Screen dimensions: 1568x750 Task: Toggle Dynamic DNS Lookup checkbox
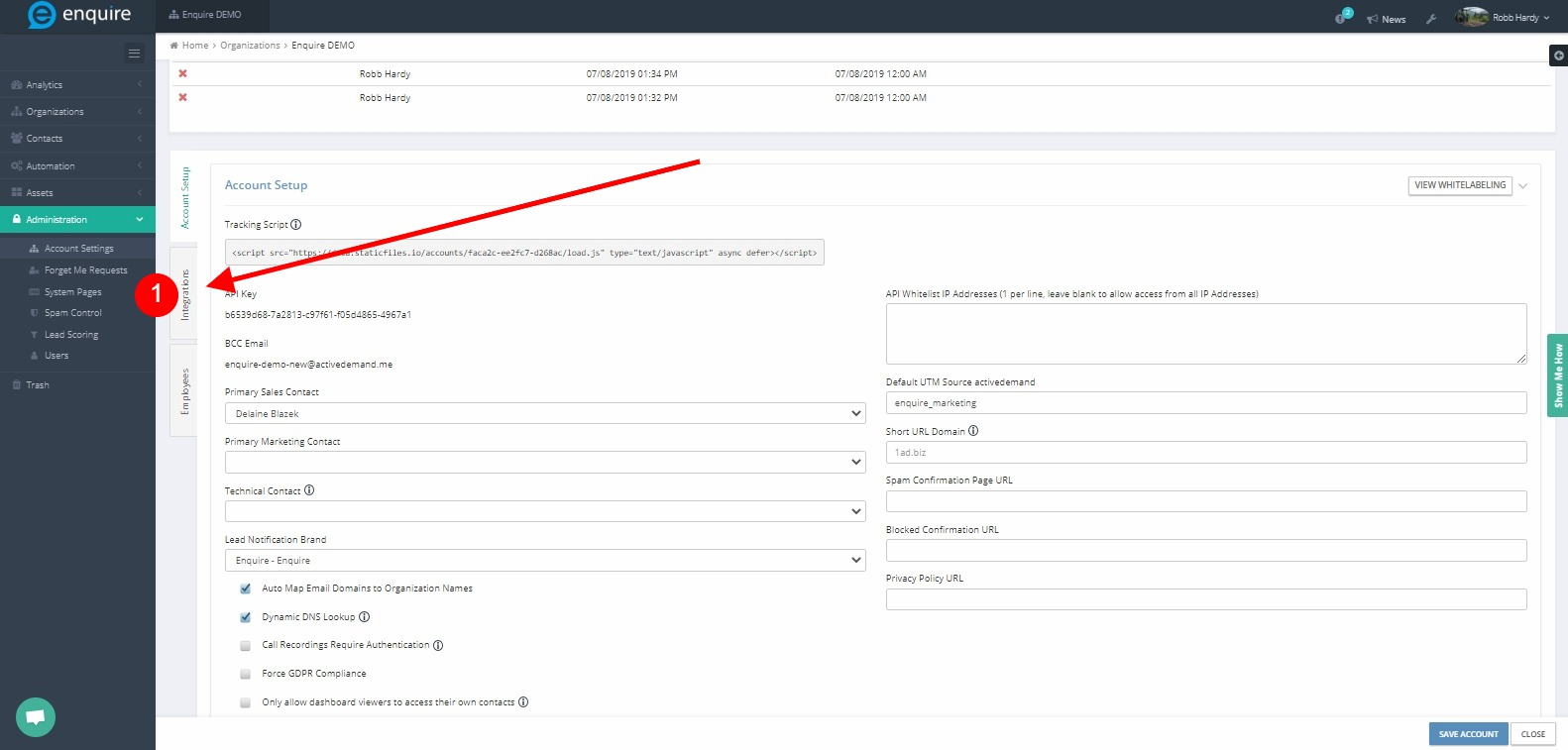click(246, 617)
